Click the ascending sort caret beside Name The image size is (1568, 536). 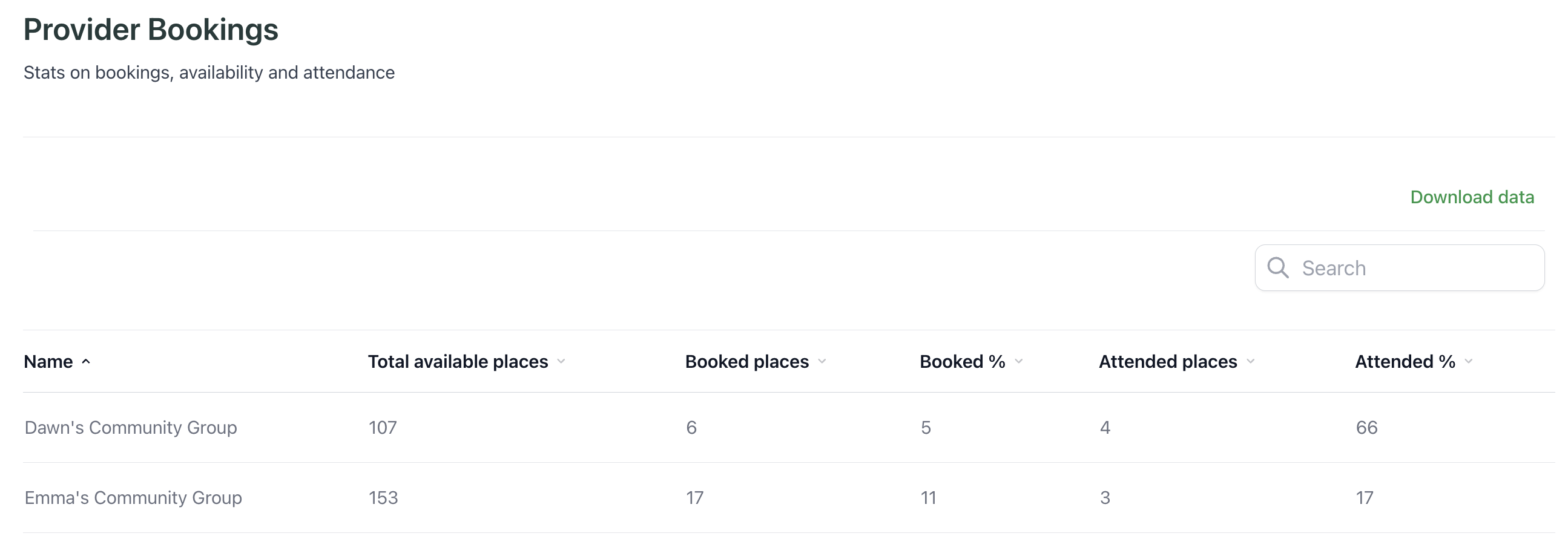(87, 361)
